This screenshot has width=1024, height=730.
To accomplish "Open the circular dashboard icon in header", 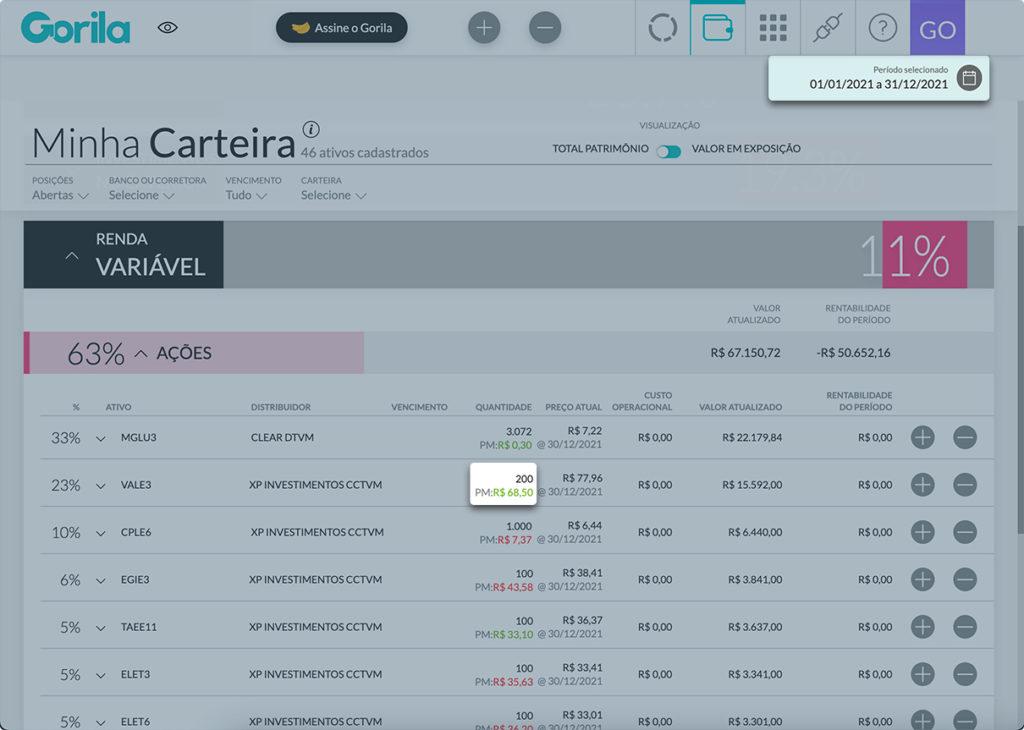I will [x=663, y=28].
